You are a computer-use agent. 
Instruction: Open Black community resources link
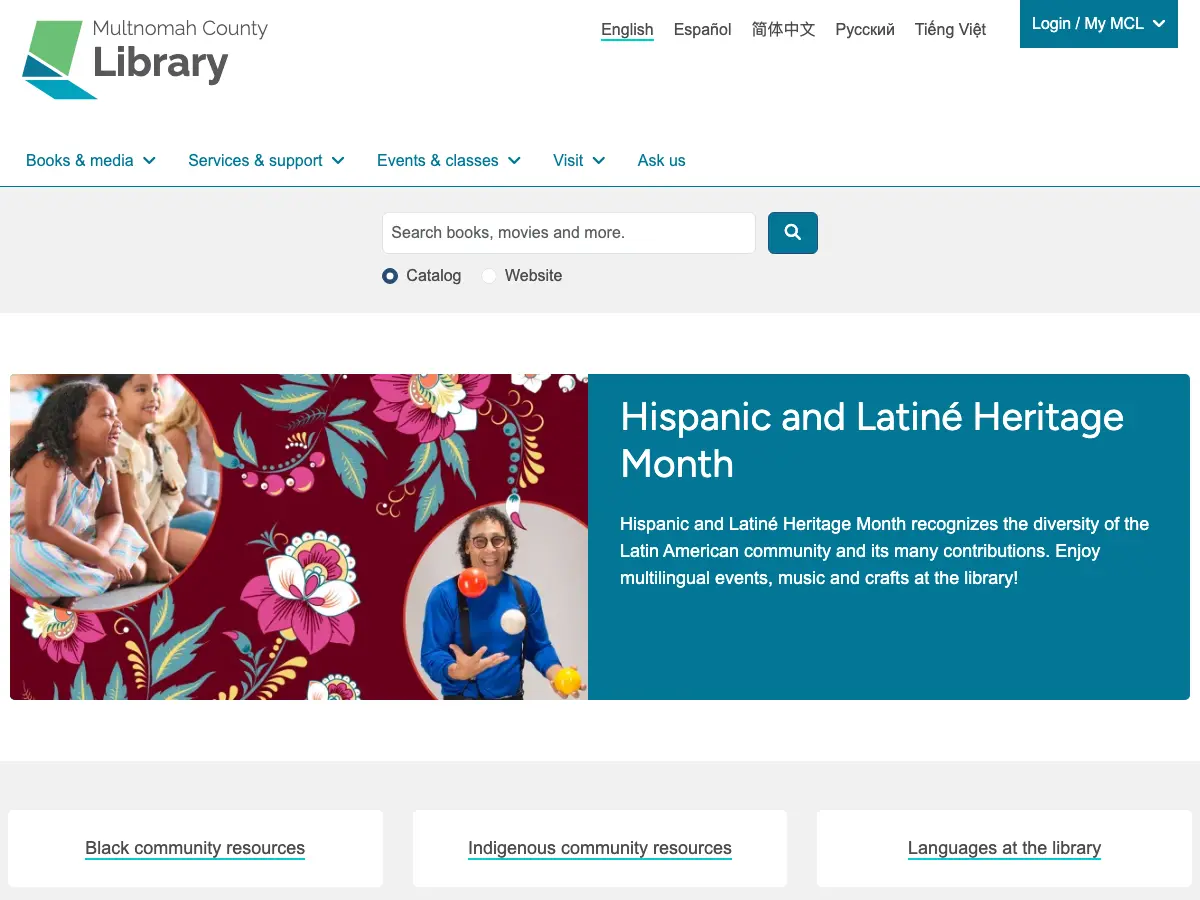tap(195, 848)
